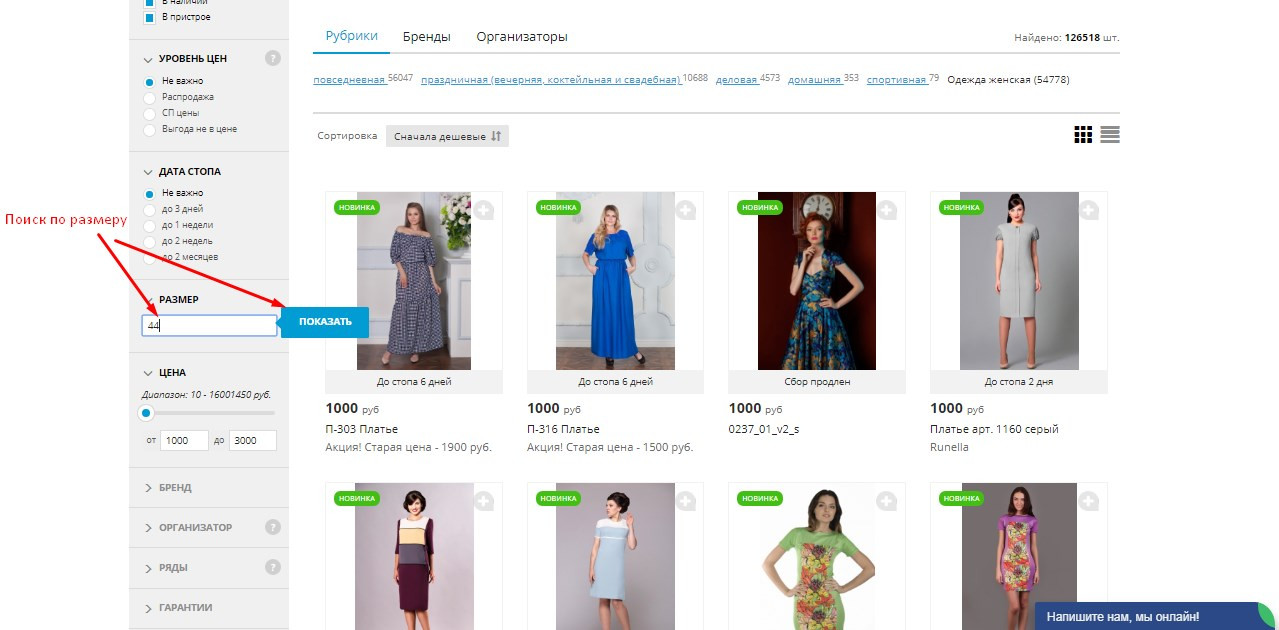Open Сначала дешевые sorting dropdown
The height and width of the screenshot is (630, 1279).
coord(447,136)
